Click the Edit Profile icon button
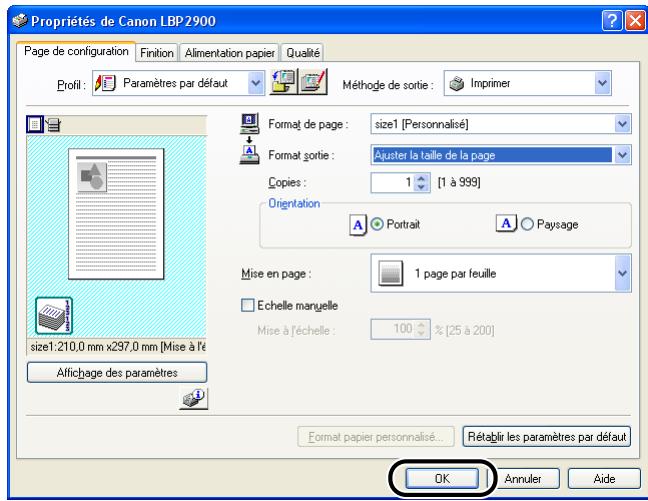Screen dimensions: 648x501 point(313,82)
